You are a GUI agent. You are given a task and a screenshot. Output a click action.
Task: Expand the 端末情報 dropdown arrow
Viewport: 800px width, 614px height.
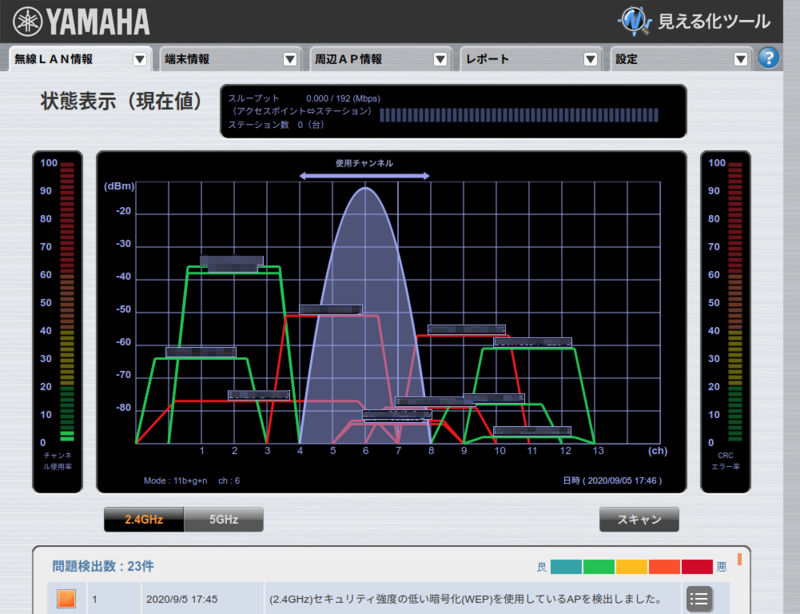pos(290,60)
